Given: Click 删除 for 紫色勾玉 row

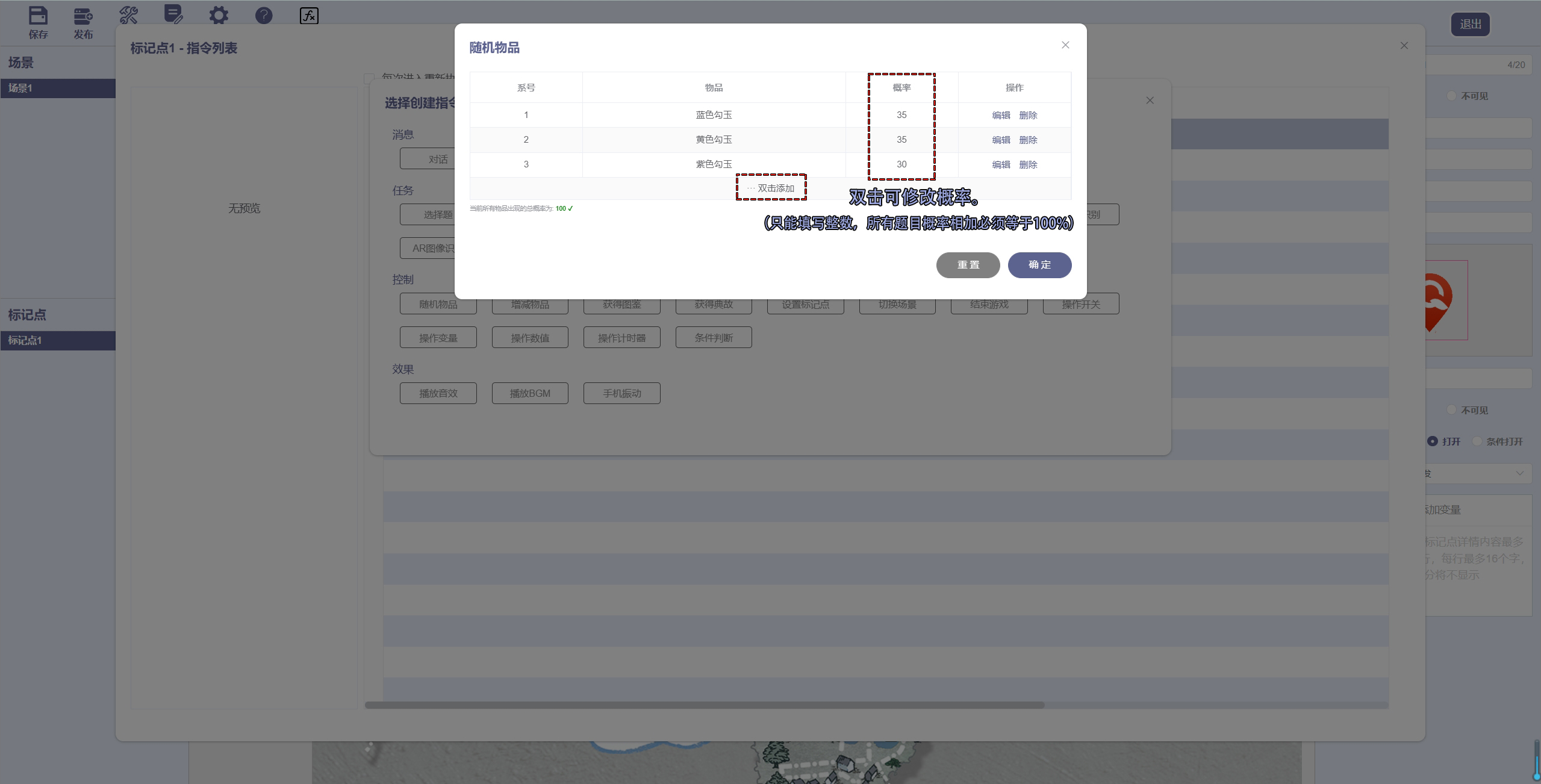Looking at the screenshot, I should tap(1028, 164).
